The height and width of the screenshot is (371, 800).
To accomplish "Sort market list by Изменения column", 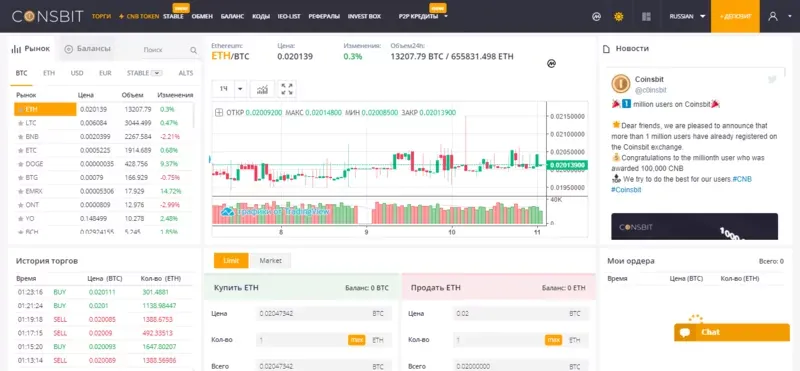I will click(175, 95).
